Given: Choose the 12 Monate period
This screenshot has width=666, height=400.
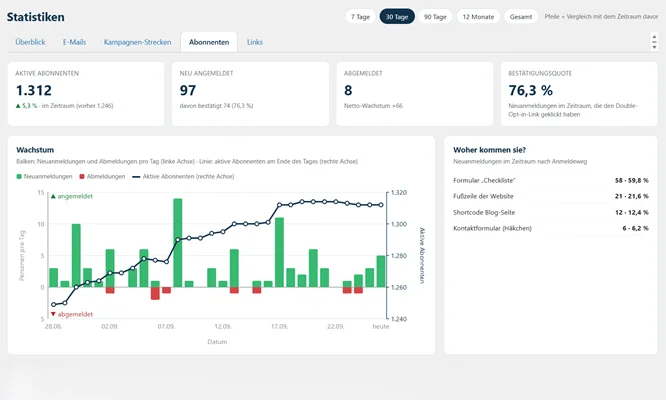Looking at the screenshot, I should click(x=478, y=17).
